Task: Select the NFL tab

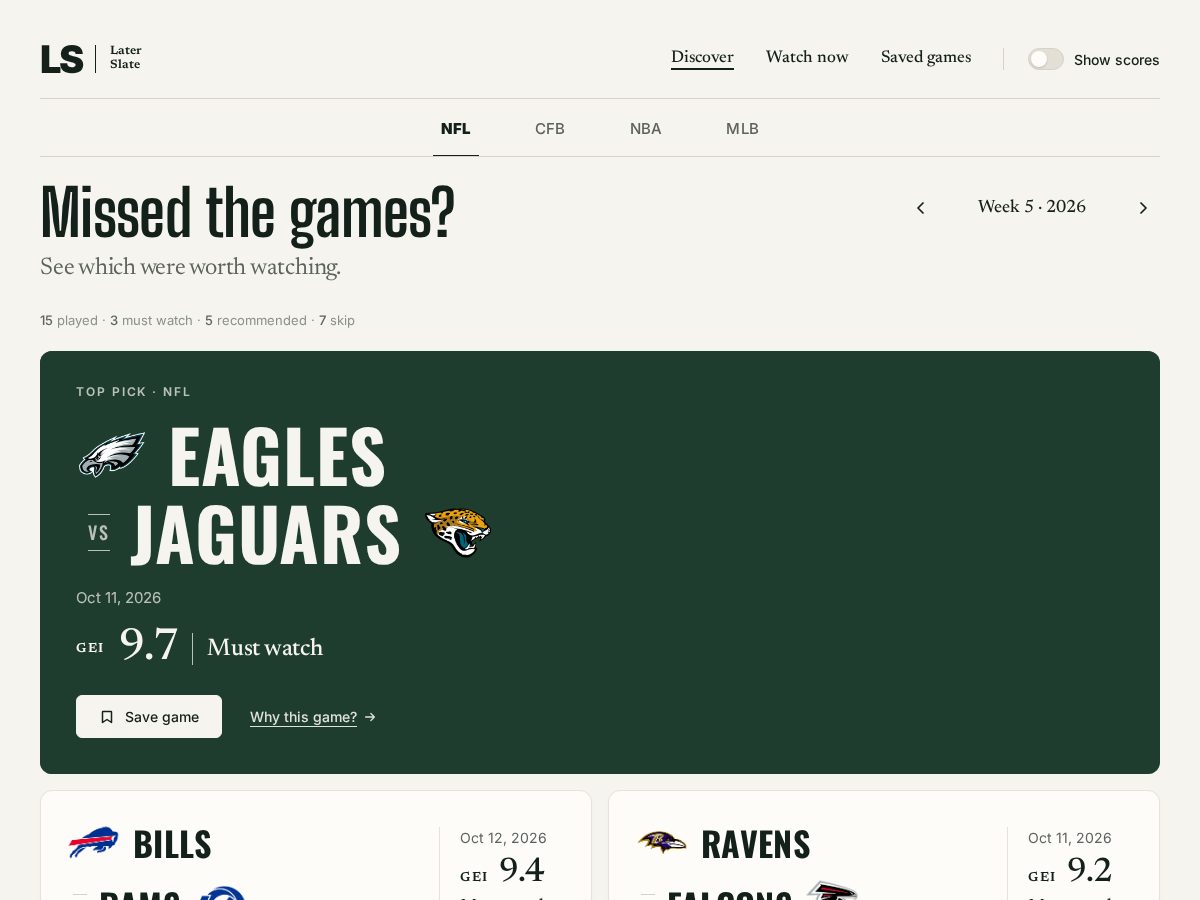Action: click(456, 129)
